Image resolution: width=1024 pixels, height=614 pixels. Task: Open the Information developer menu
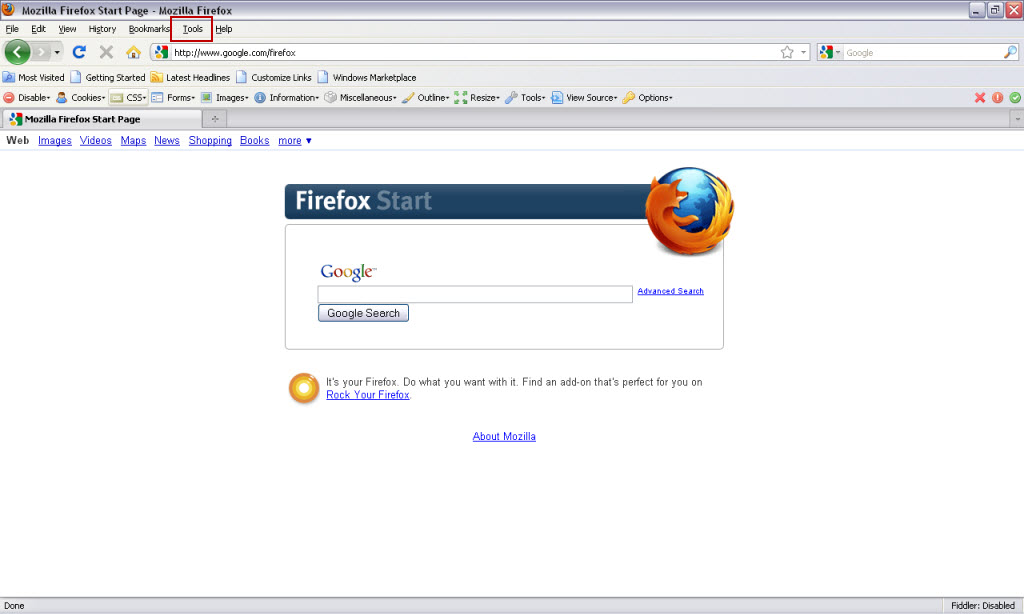click(x=286, y=97)
